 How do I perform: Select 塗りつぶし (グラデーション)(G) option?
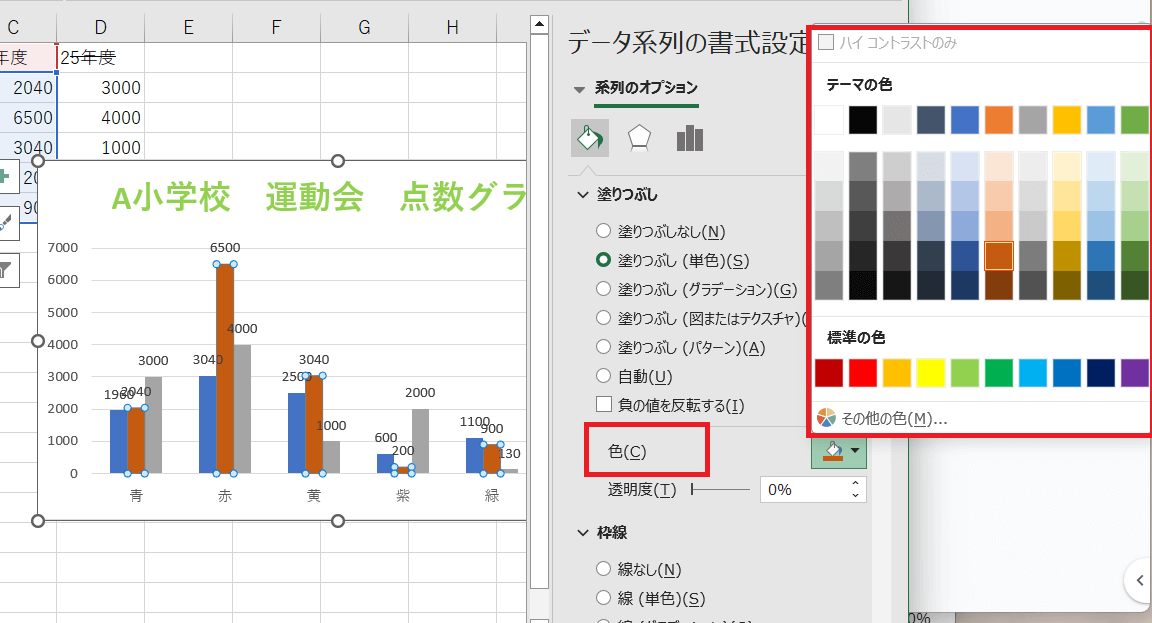(x=696, y=289)
